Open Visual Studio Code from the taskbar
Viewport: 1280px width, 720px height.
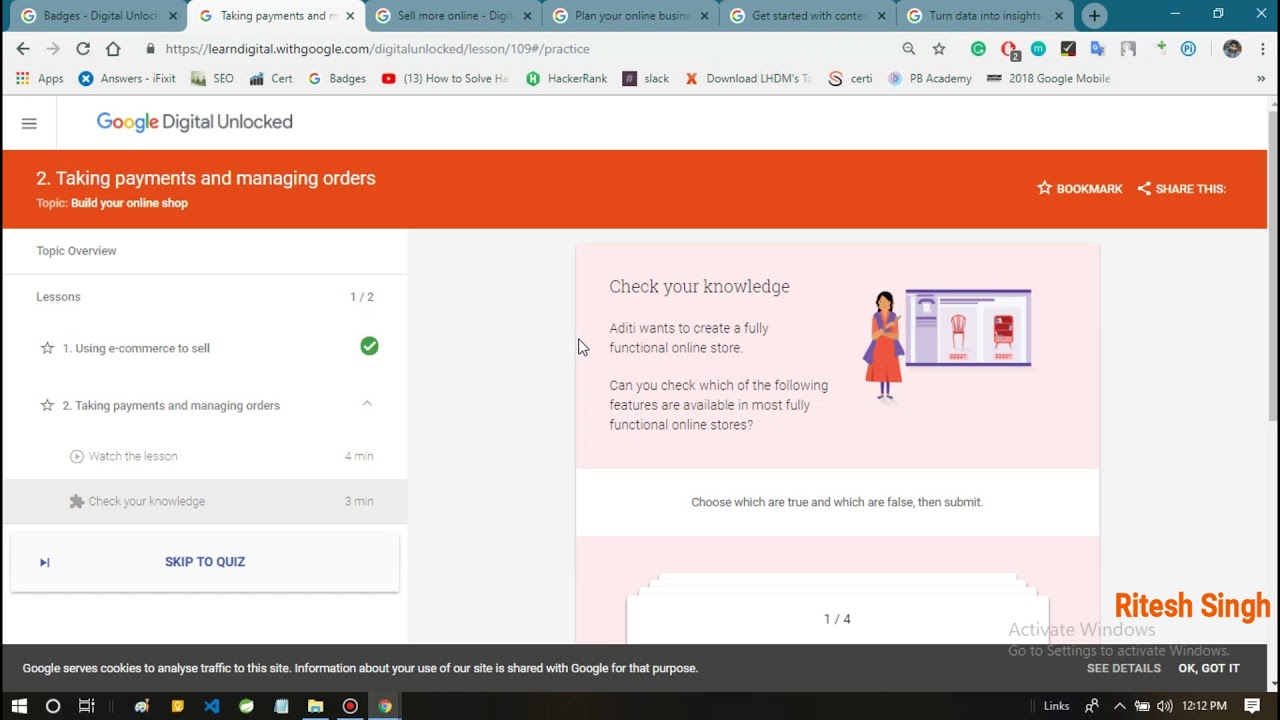pyautogui.click(x=212, y=706)
